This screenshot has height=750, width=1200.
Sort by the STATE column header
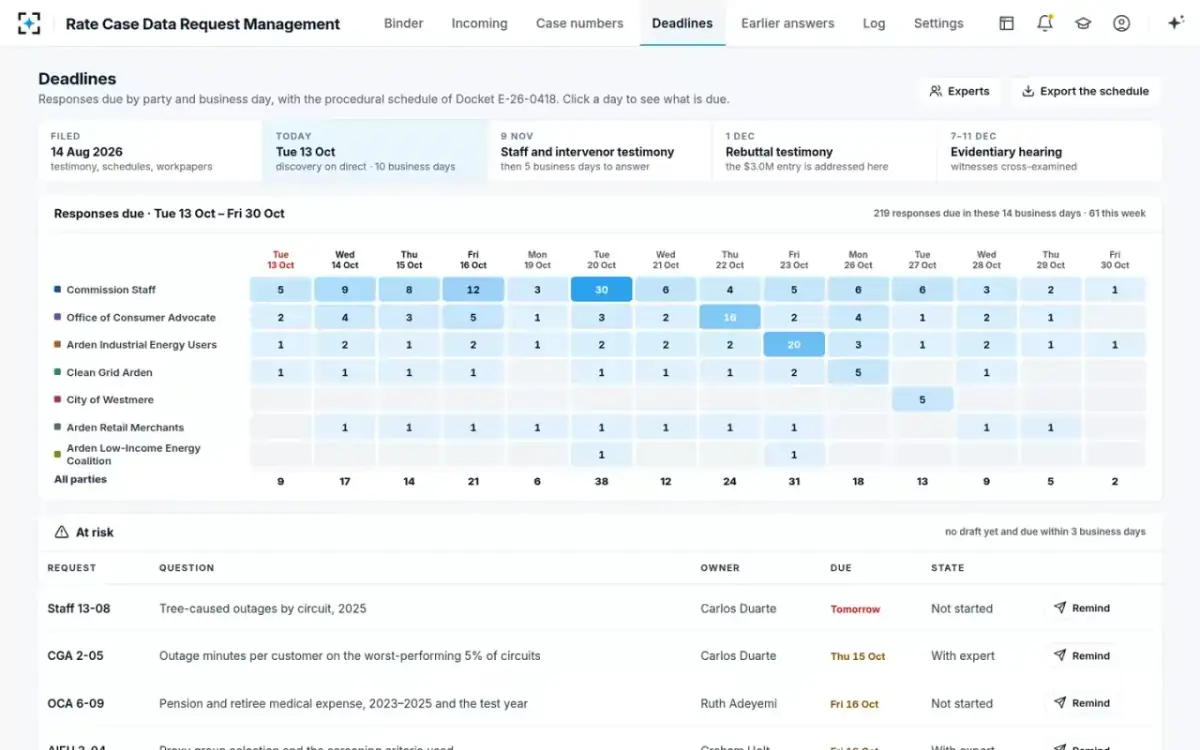pos(947,567)
